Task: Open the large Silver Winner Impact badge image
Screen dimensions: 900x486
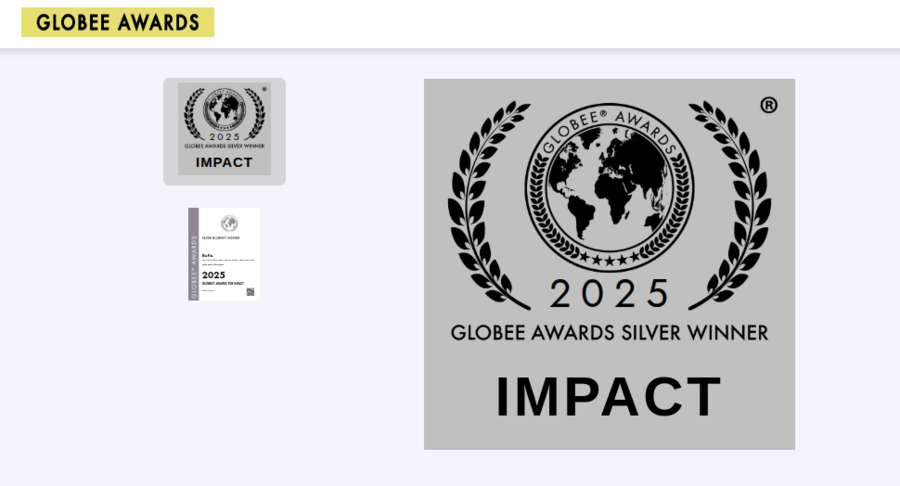Action: coord(609,265)
